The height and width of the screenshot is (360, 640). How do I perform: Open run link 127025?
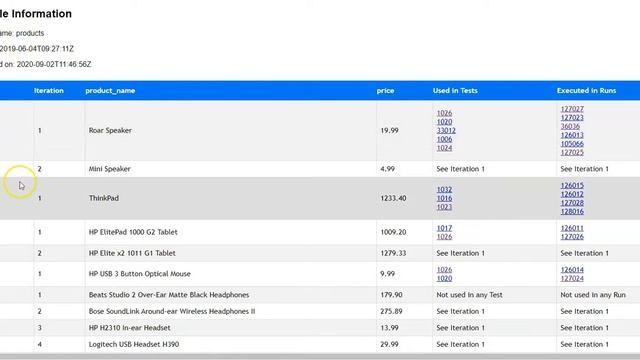pyautogui.click(x=572, y=152)
